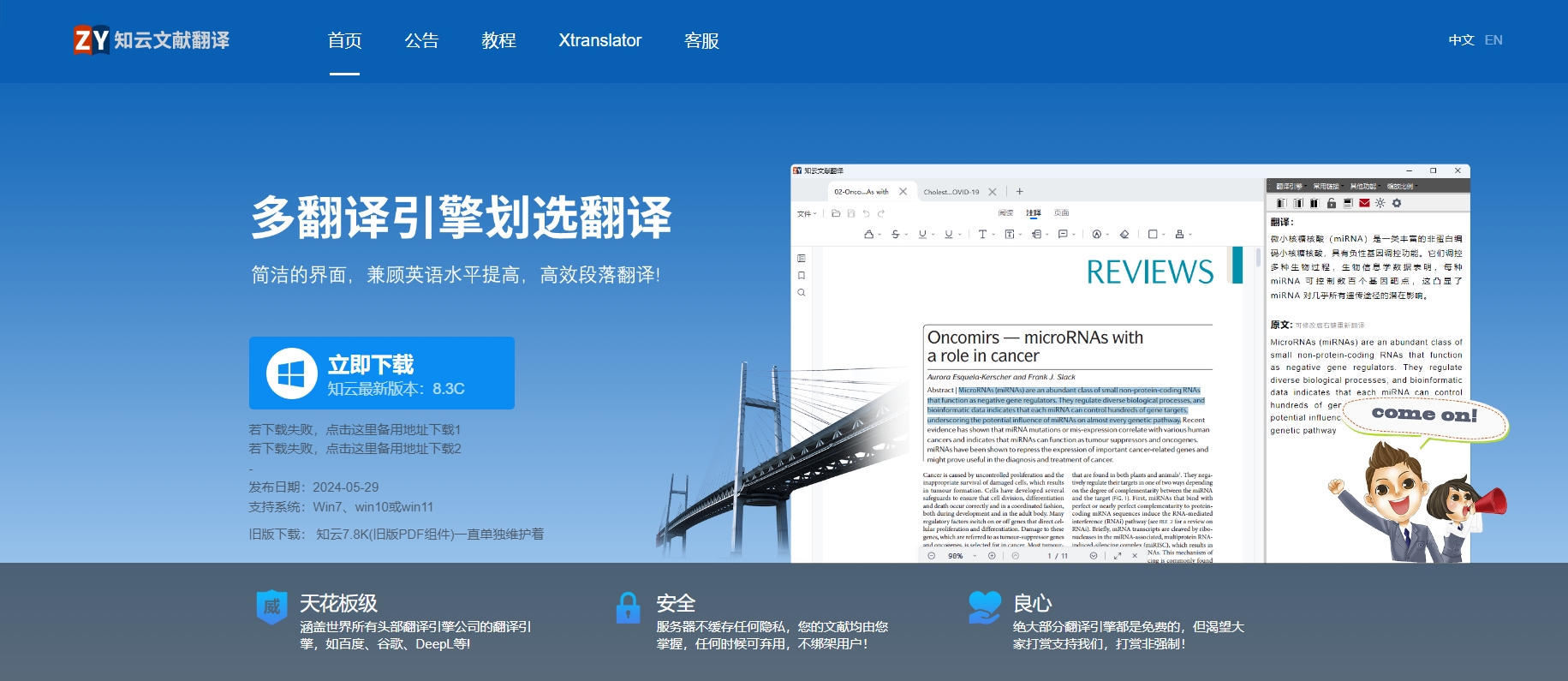Select the strikethrough annotation tool
The width and height of the screenshot is (1568, 681).
point(896,234)
